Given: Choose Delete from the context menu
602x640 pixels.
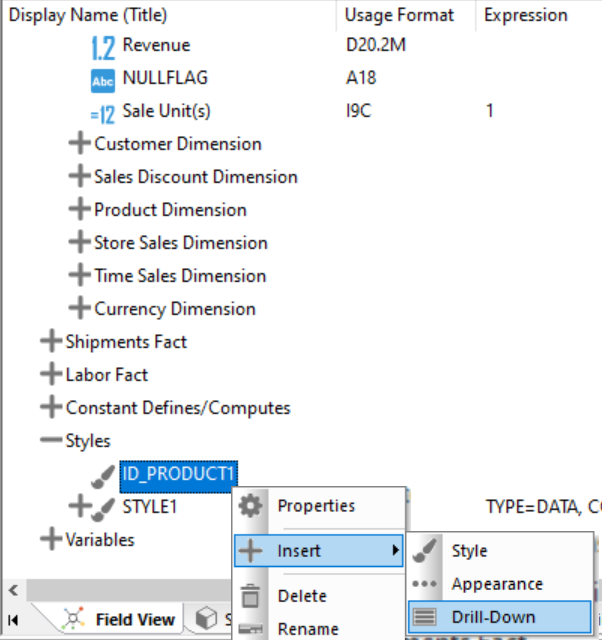Looking at the screenshot, I should 319,596.
